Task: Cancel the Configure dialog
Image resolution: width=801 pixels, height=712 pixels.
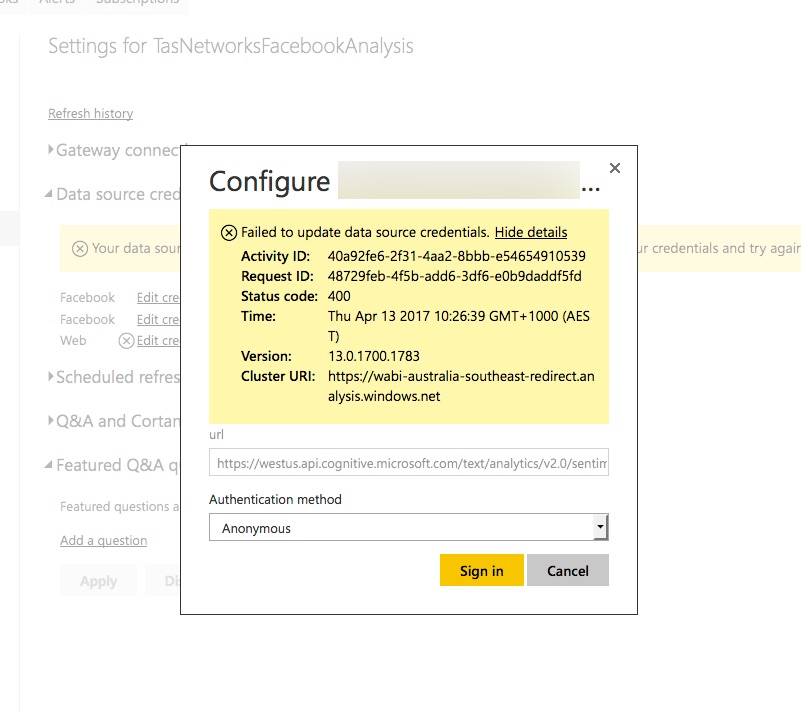Action: pyautogui.click(x=568, y=570)
